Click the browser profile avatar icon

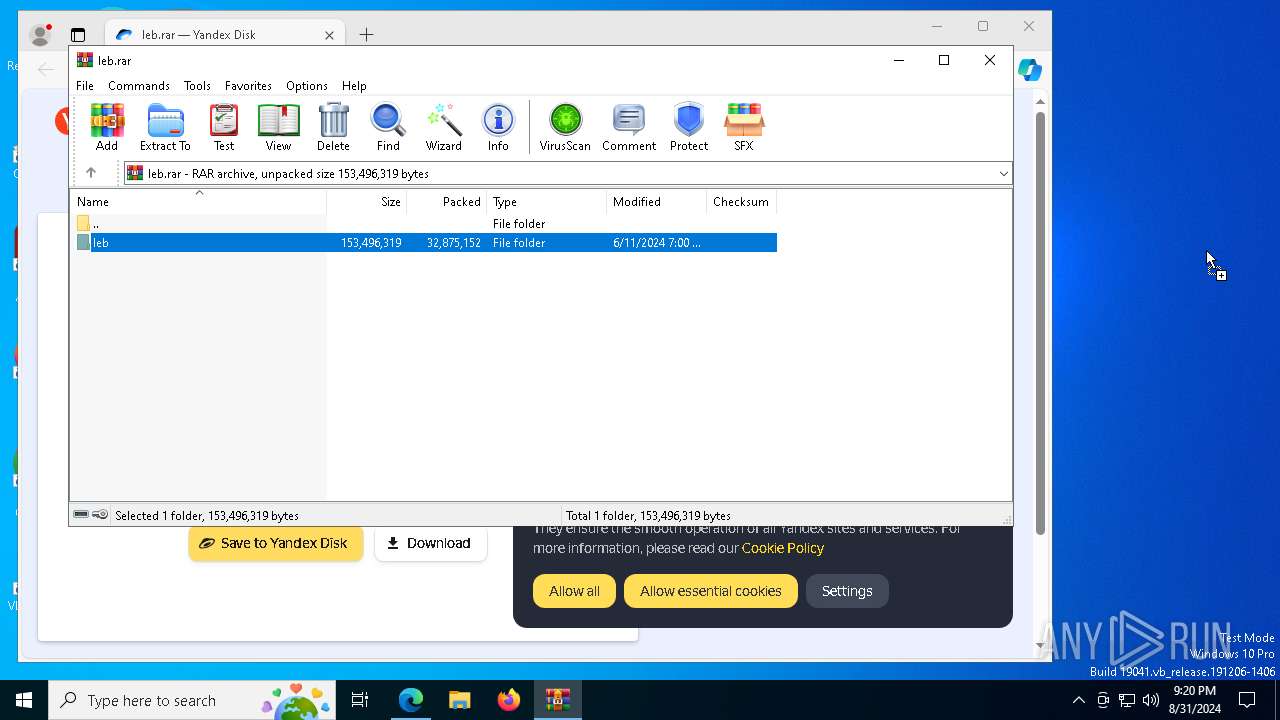[x=40, y=35]
